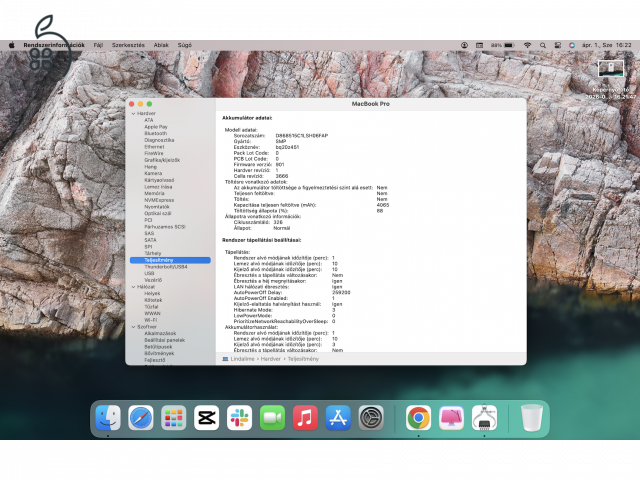Select FireWire in the sidebar
Screen dimensions: 640x480
pyautogui.click(x=154, y=153)
